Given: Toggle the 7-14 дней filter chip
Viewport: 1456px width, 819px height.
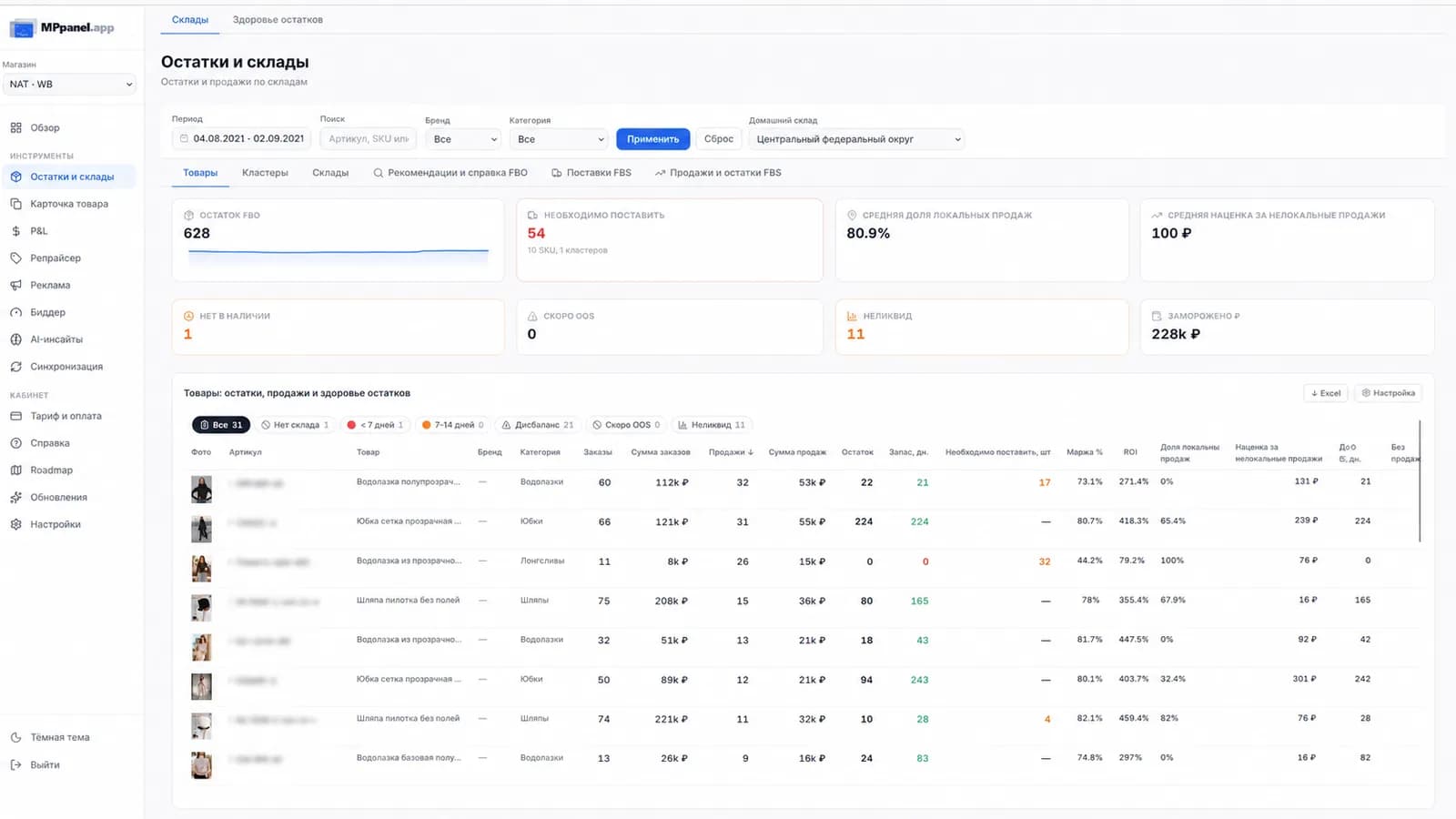Looking at the screenshot, I should (x=453, y=425).
